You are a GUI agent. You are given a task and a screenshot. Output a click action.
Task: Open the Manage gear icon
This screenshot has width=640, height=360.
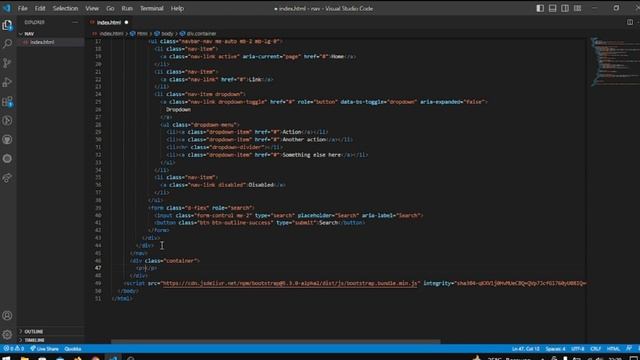(x=7, y=335)
